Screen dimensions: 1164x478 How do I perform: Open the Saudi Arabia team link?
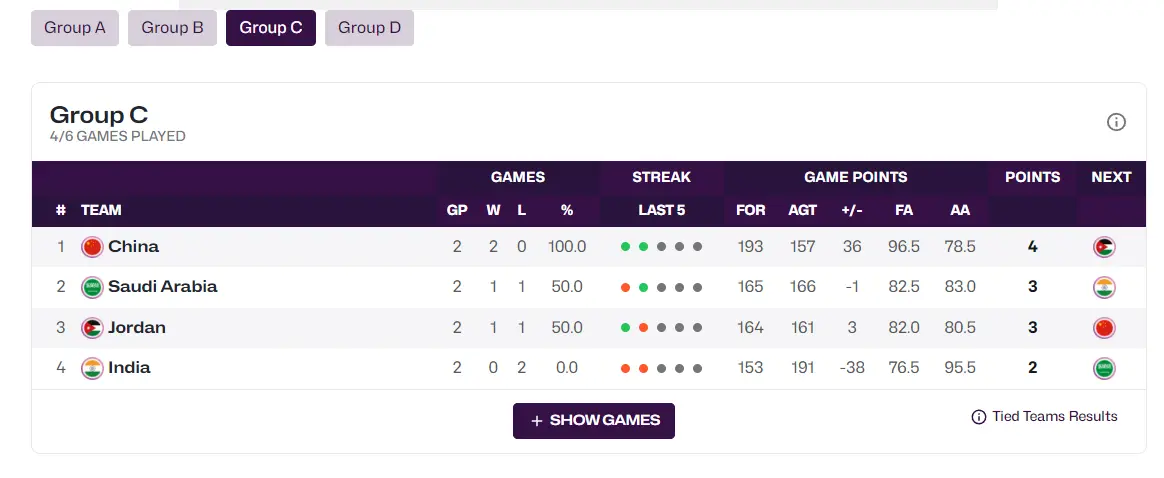[162, 287]
